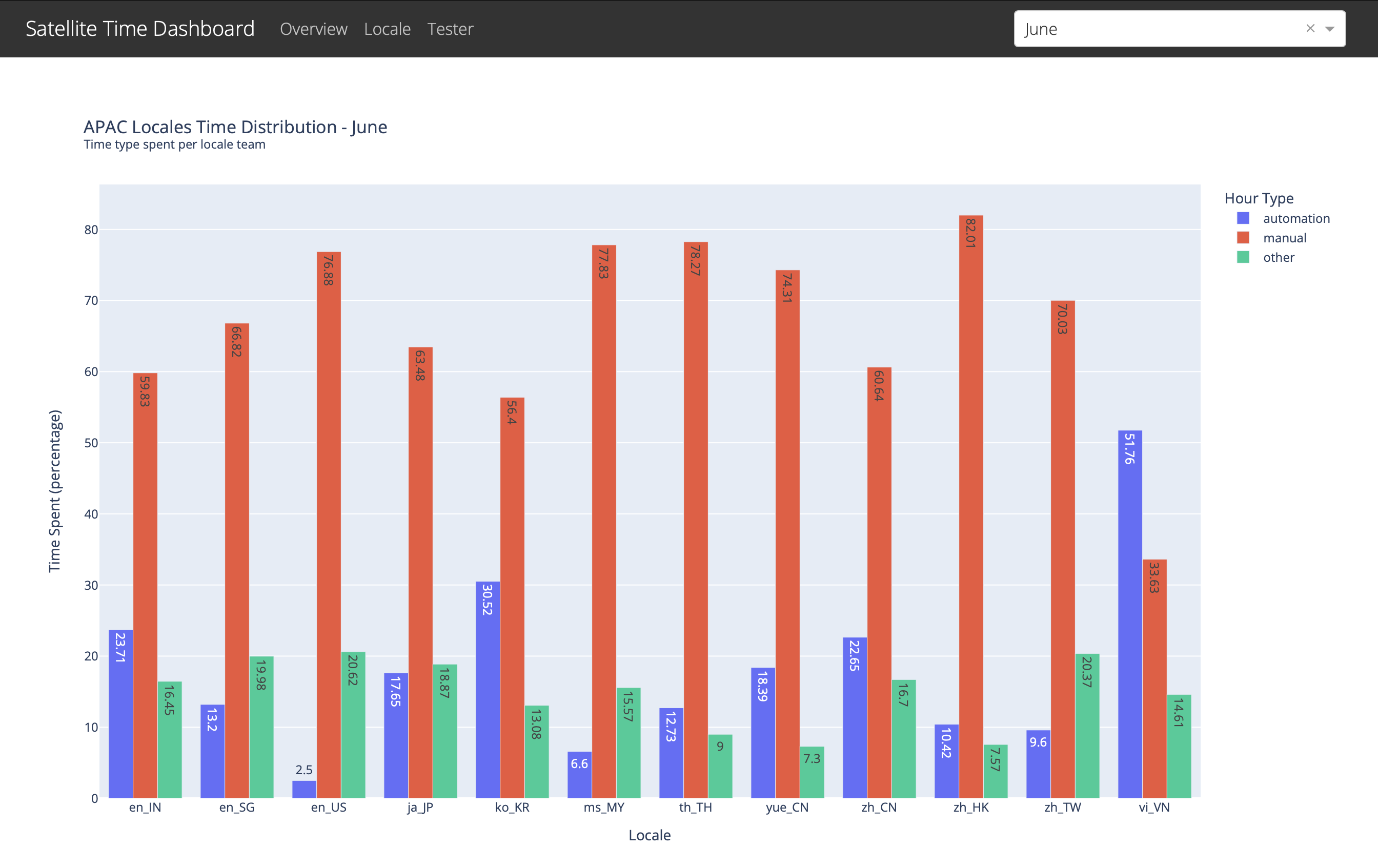Click the zh_HK manual bar 82.01

(971, 507)
